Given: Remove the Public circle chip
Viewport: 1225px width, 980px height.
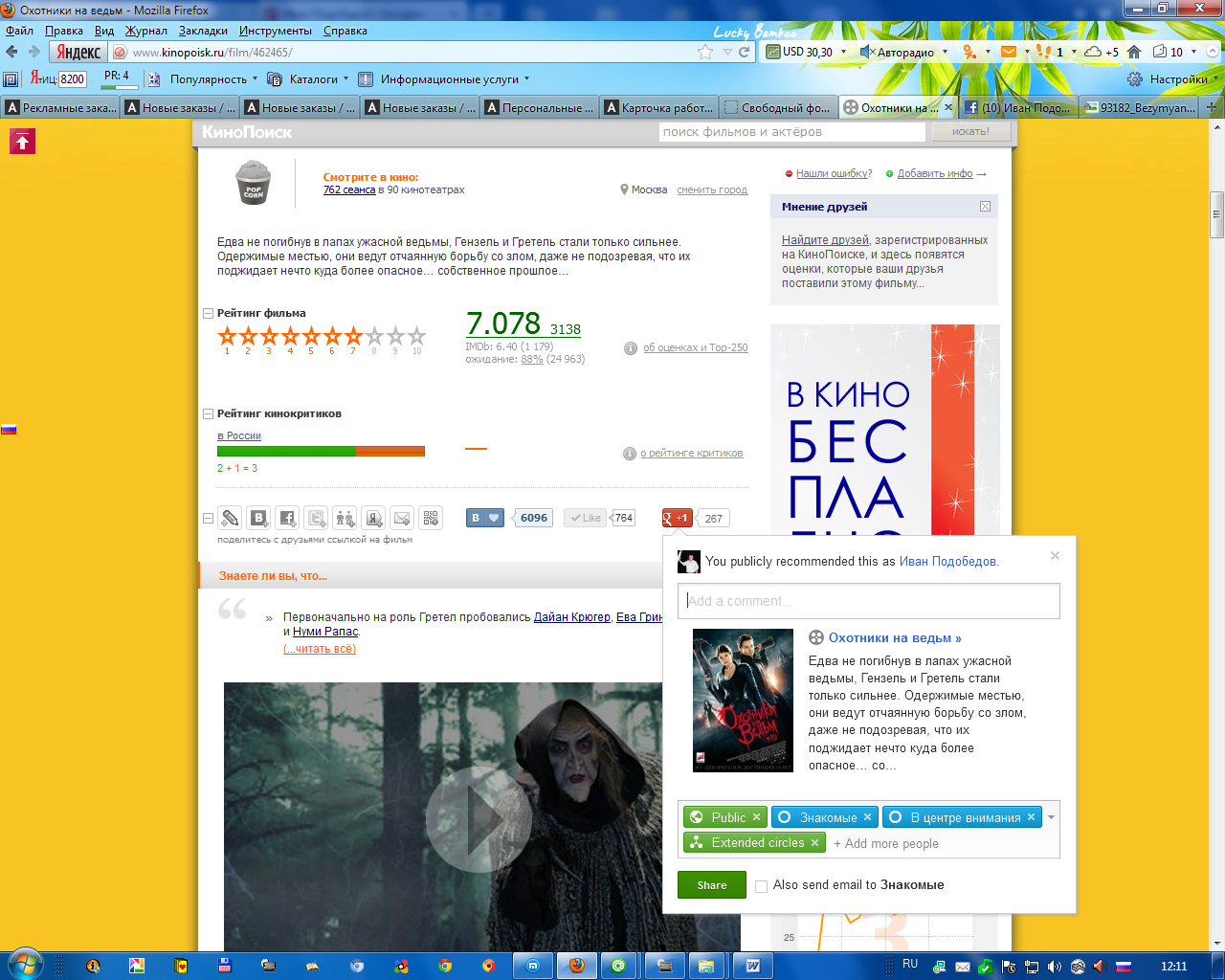Looking at the screenshot, I should tap(756, 817).
